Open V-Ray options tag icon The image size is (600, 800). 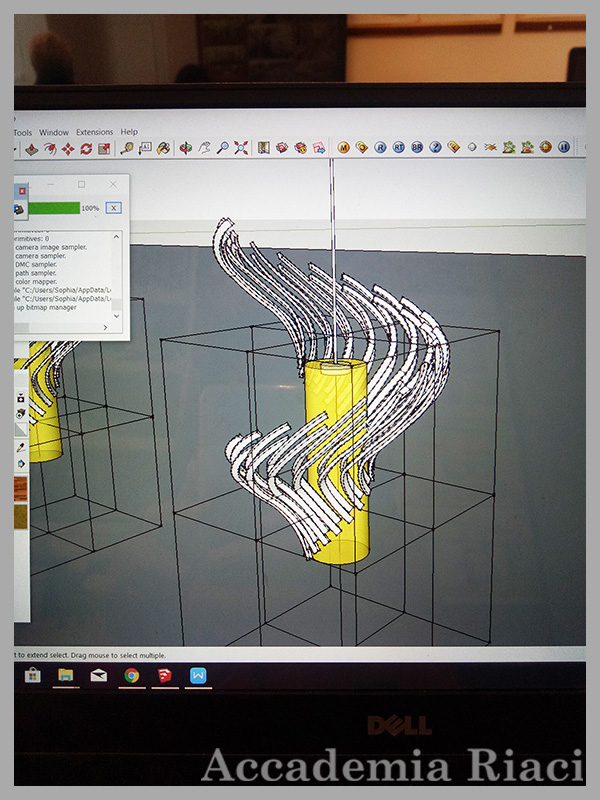click(362, 147)
